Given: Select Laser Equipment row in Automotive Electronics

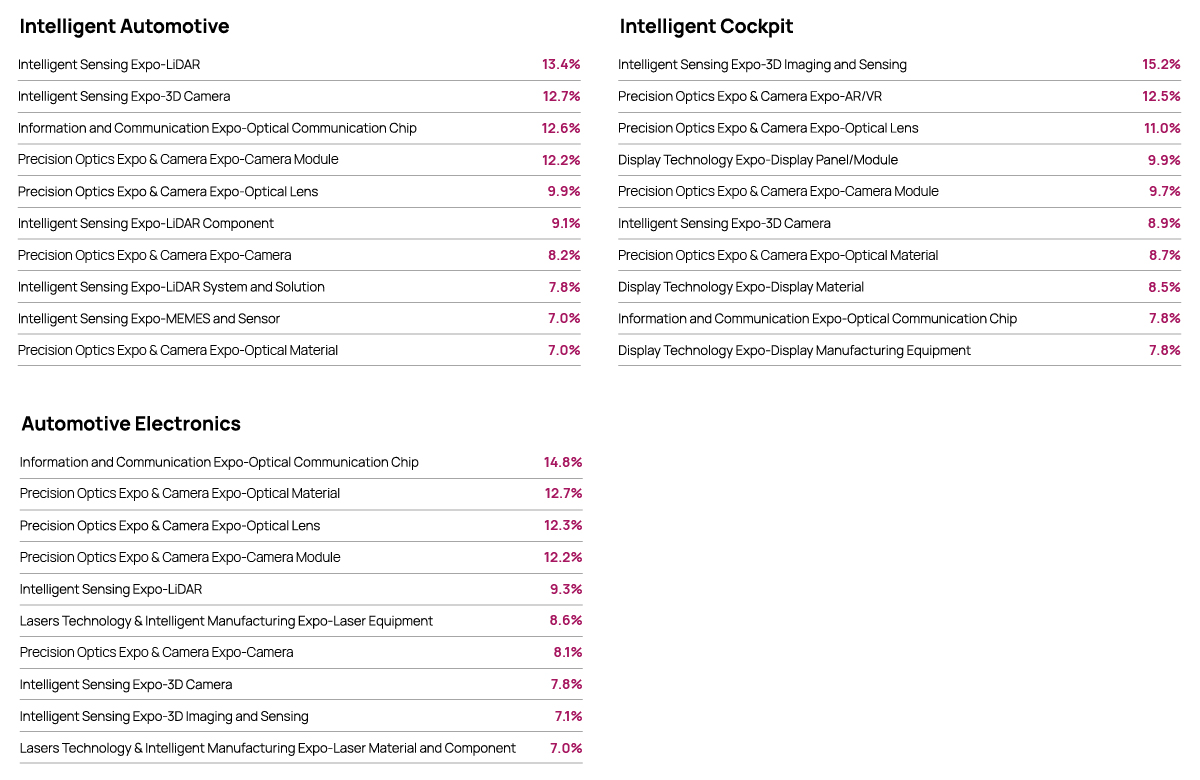Looking at the screenshot, I should click(x=301, y=621).
